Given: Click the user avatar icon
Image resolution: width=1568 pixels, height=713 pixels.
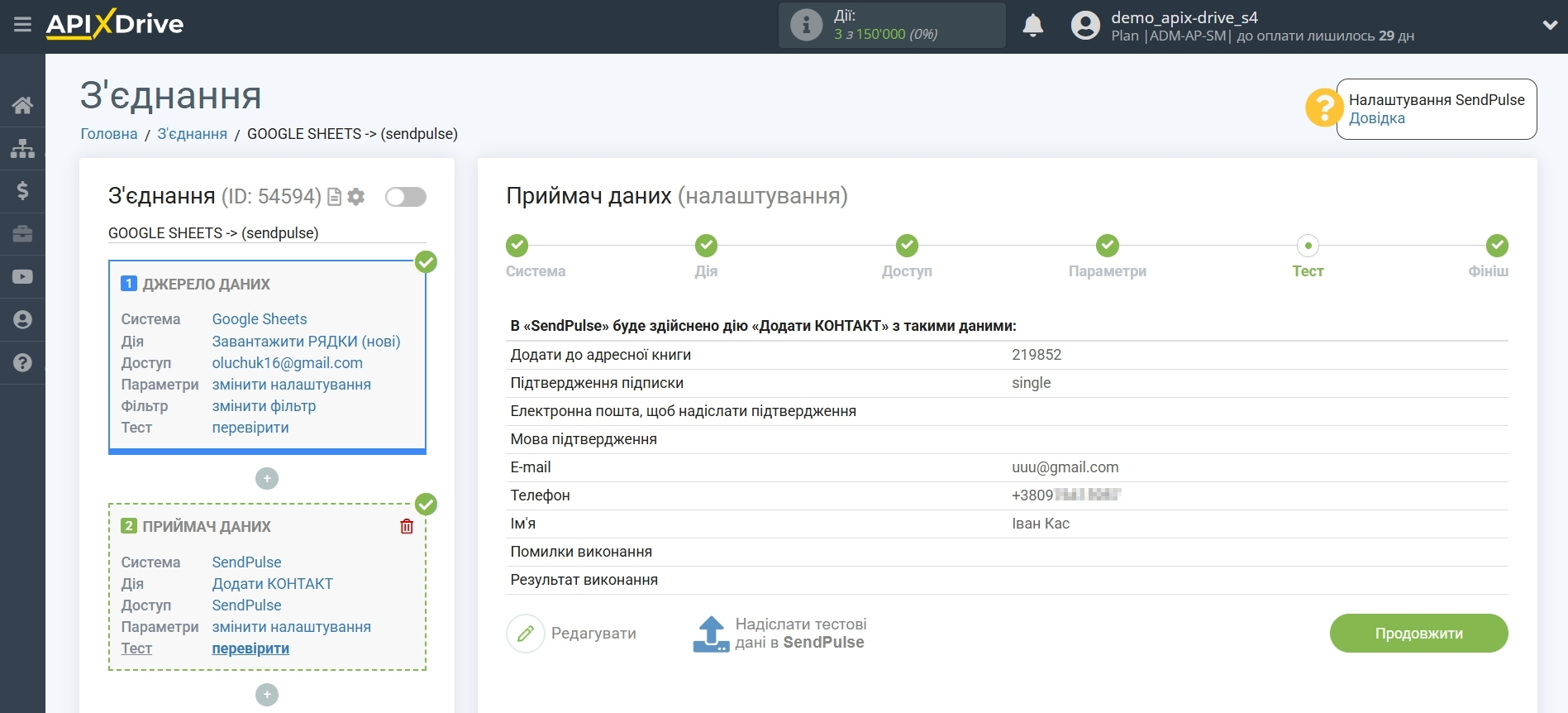Looking at the screenshot, I should 1085,26.
